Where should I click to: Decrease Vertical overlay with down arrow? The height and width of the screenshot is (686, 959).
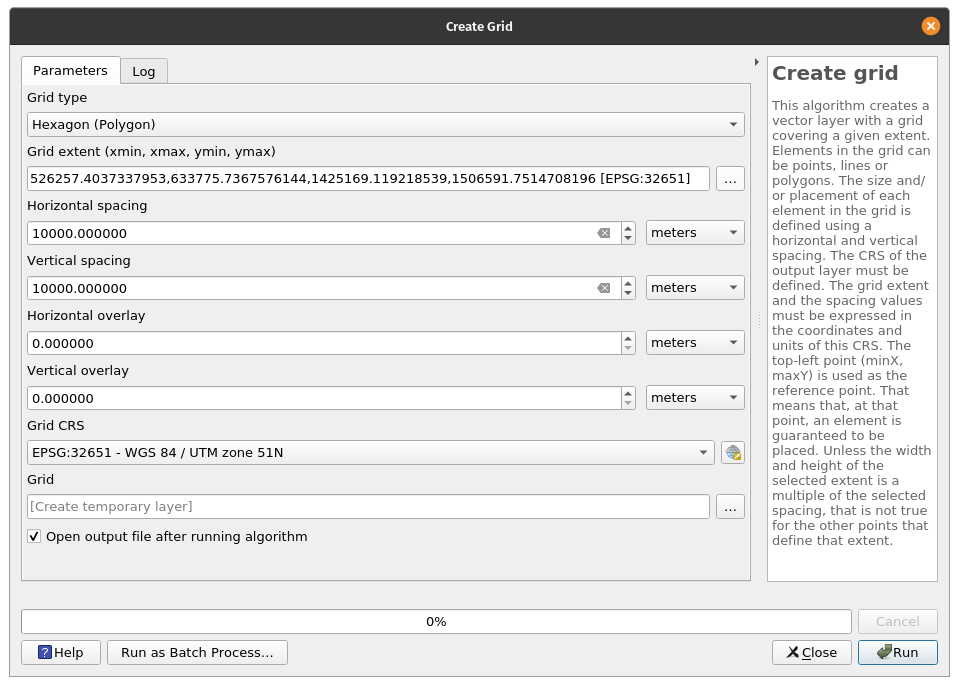point(628,403)
